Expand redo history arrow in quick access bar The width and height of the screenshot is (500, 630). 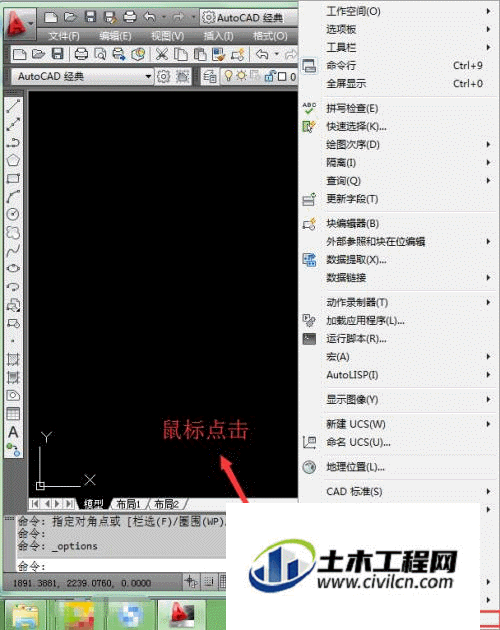click(193, 17)
